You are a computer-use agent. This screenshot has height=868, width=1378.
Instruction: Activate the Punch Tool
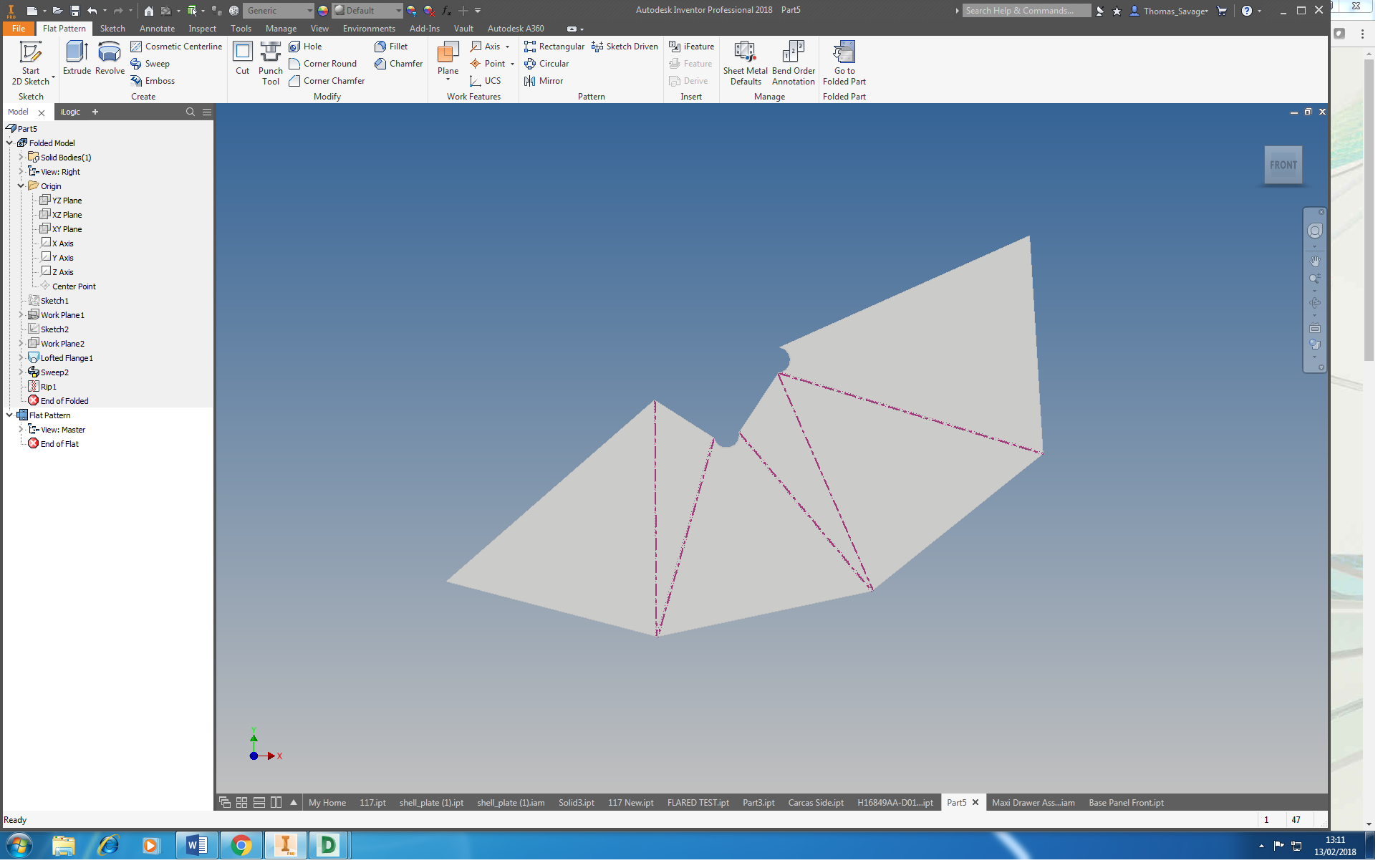271,63
